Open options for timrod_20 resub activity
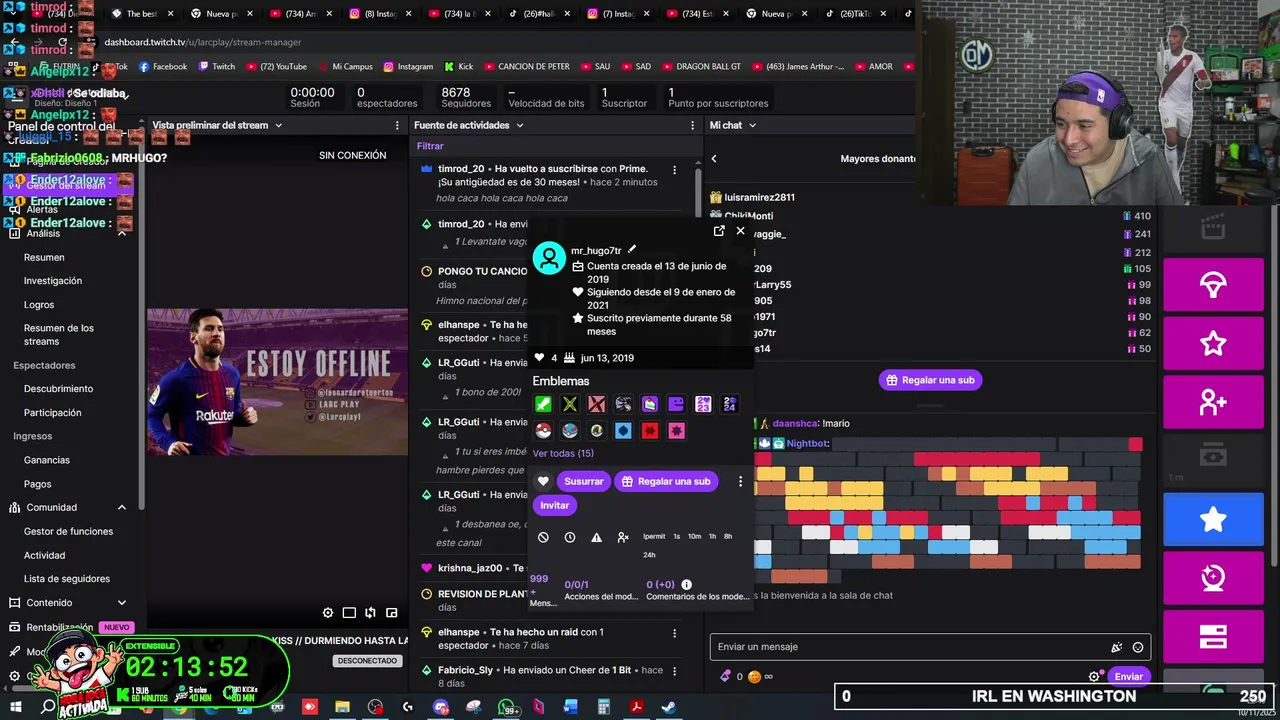Image resolution: width=1280 pixels, height=720 pixels. [x=674, y=170]
